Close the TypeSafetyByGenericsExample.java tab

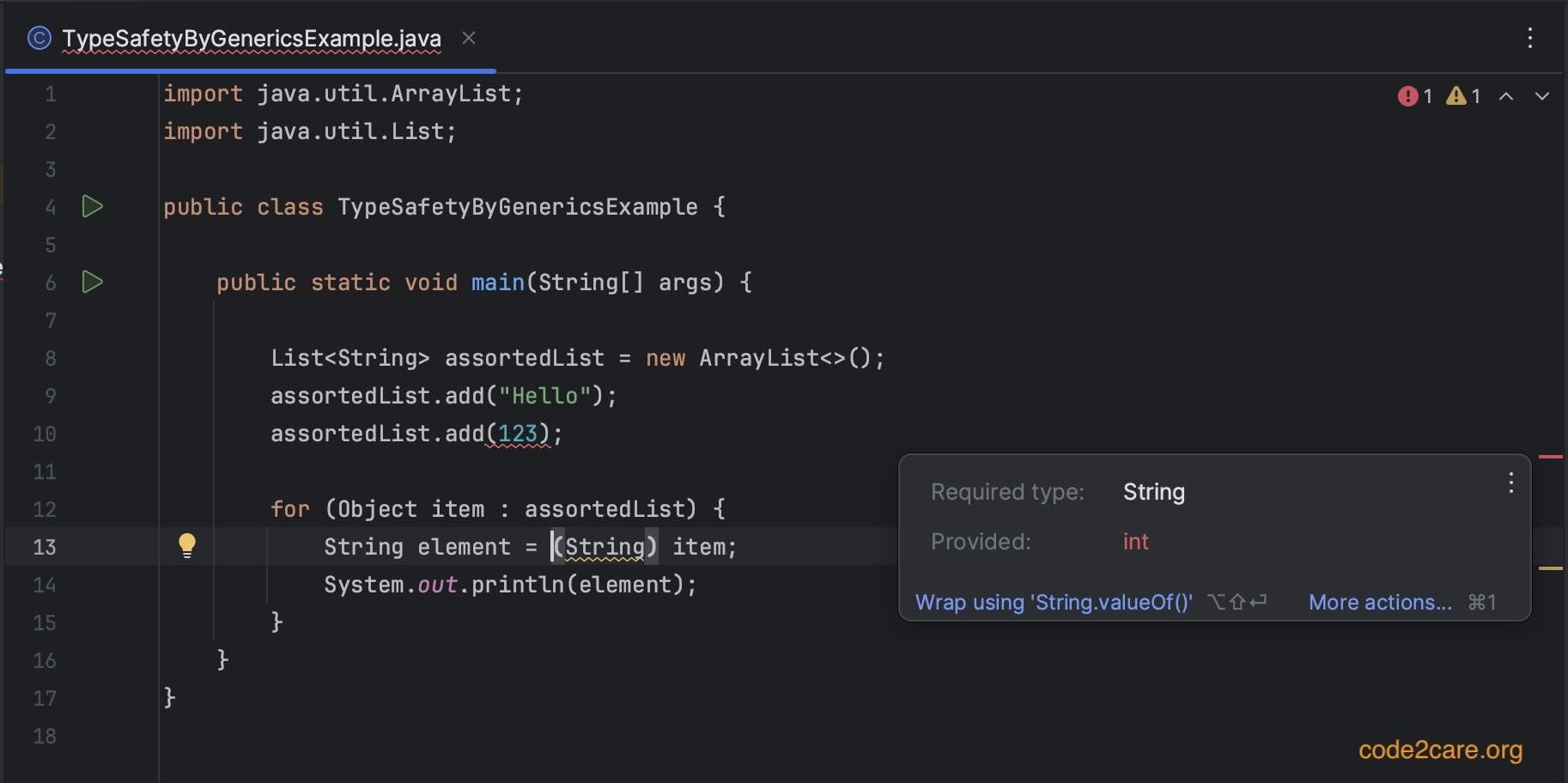[x=469, y=39]
